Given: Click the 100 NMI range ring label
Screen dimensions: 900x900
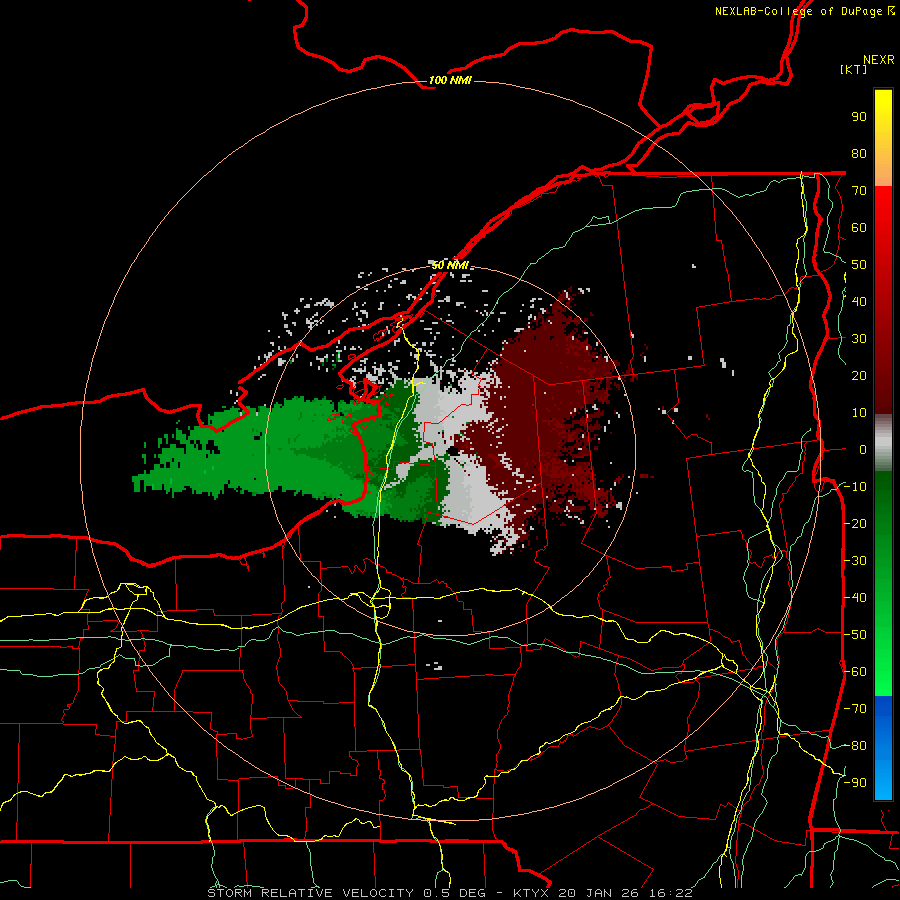Looking at the screenshot, I should tap(450, 80).
